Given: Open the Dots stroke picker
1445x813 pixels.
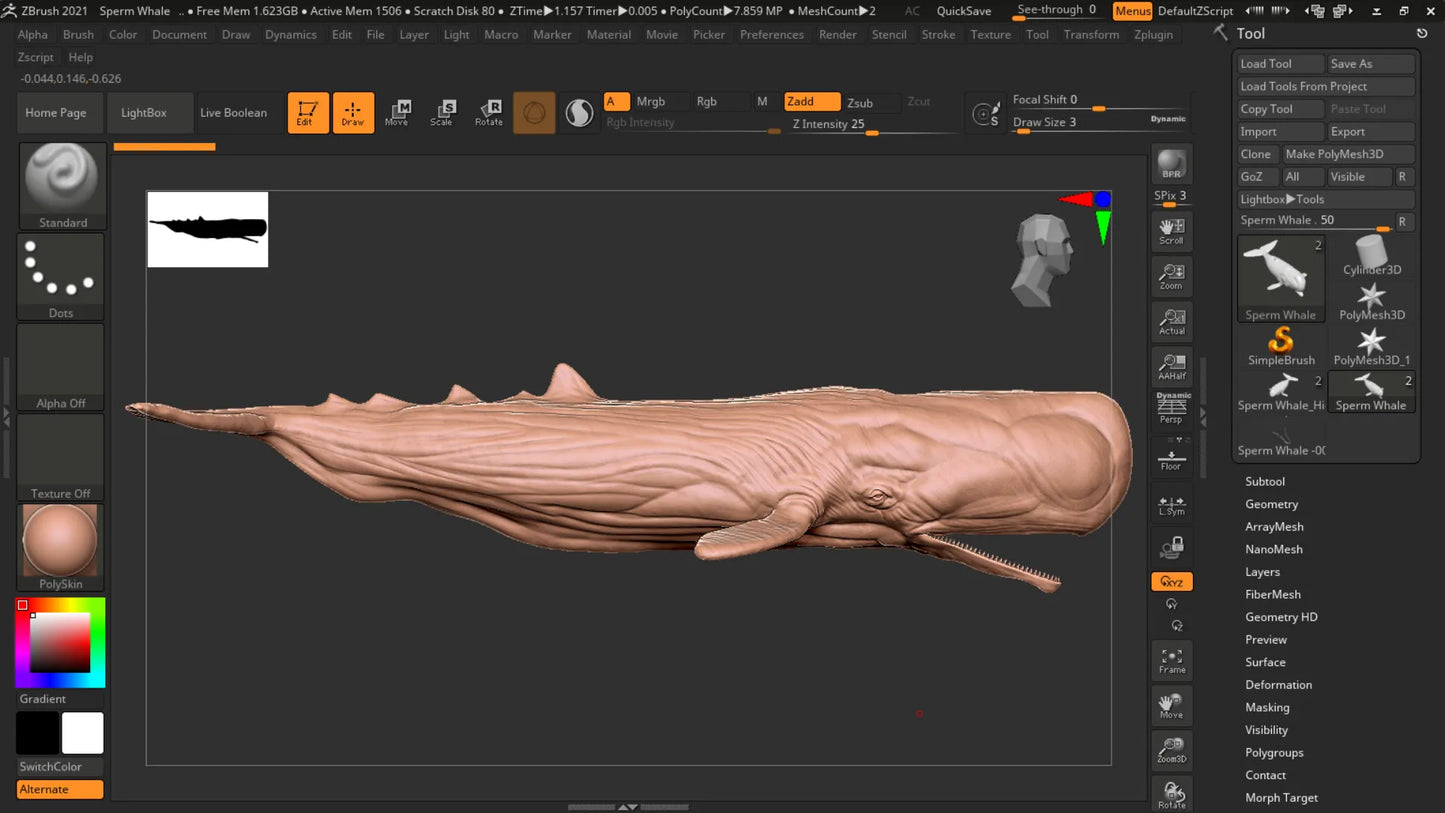Looking at the screenshot, I should click(x=61, y=277).
